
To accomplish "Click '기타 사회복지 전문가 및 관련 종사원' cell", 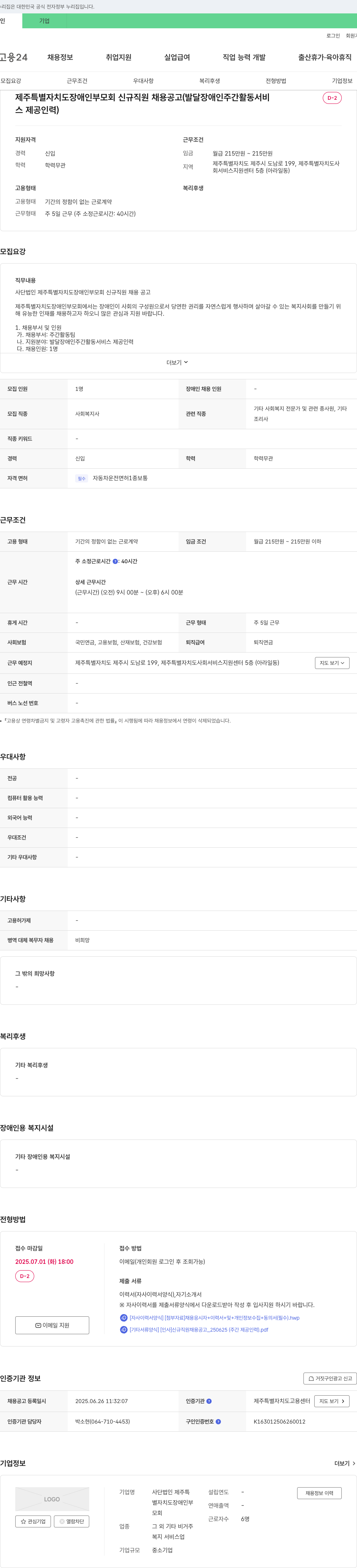I will 300,414.
